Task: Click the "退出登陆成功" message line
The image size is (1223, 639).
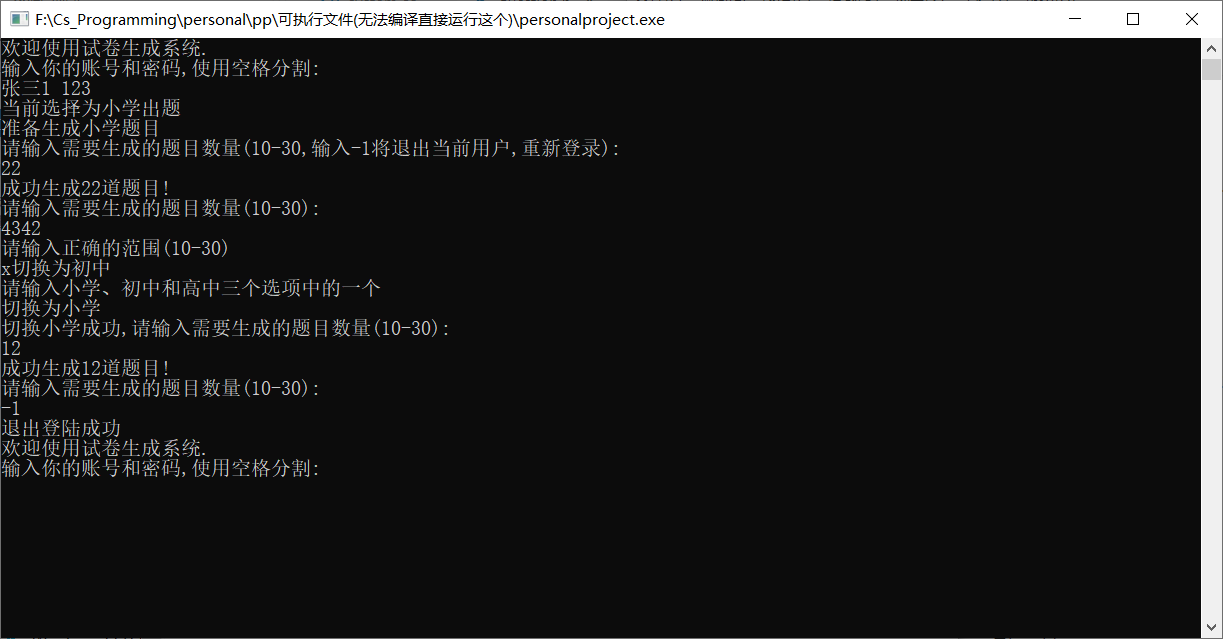Action: [61, 429]
